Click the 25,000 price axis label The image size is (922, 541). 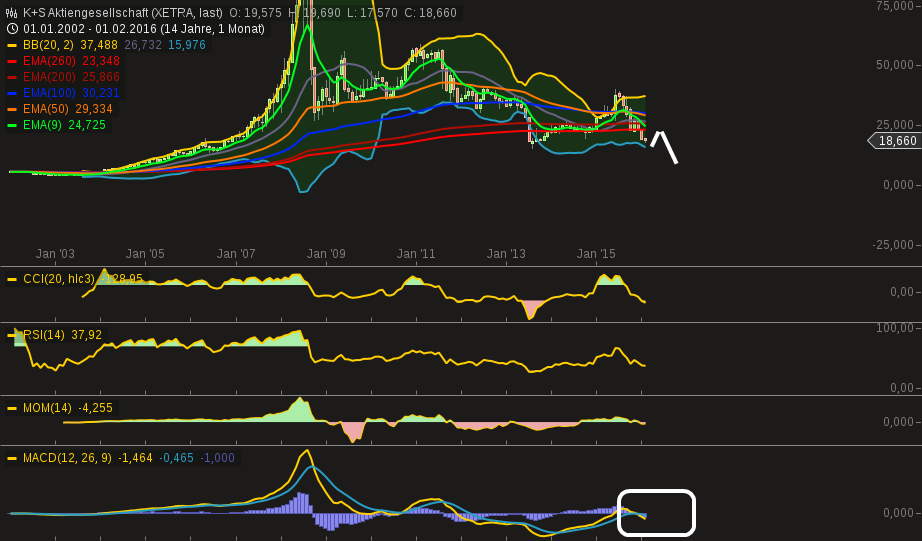tap(894, 125)
